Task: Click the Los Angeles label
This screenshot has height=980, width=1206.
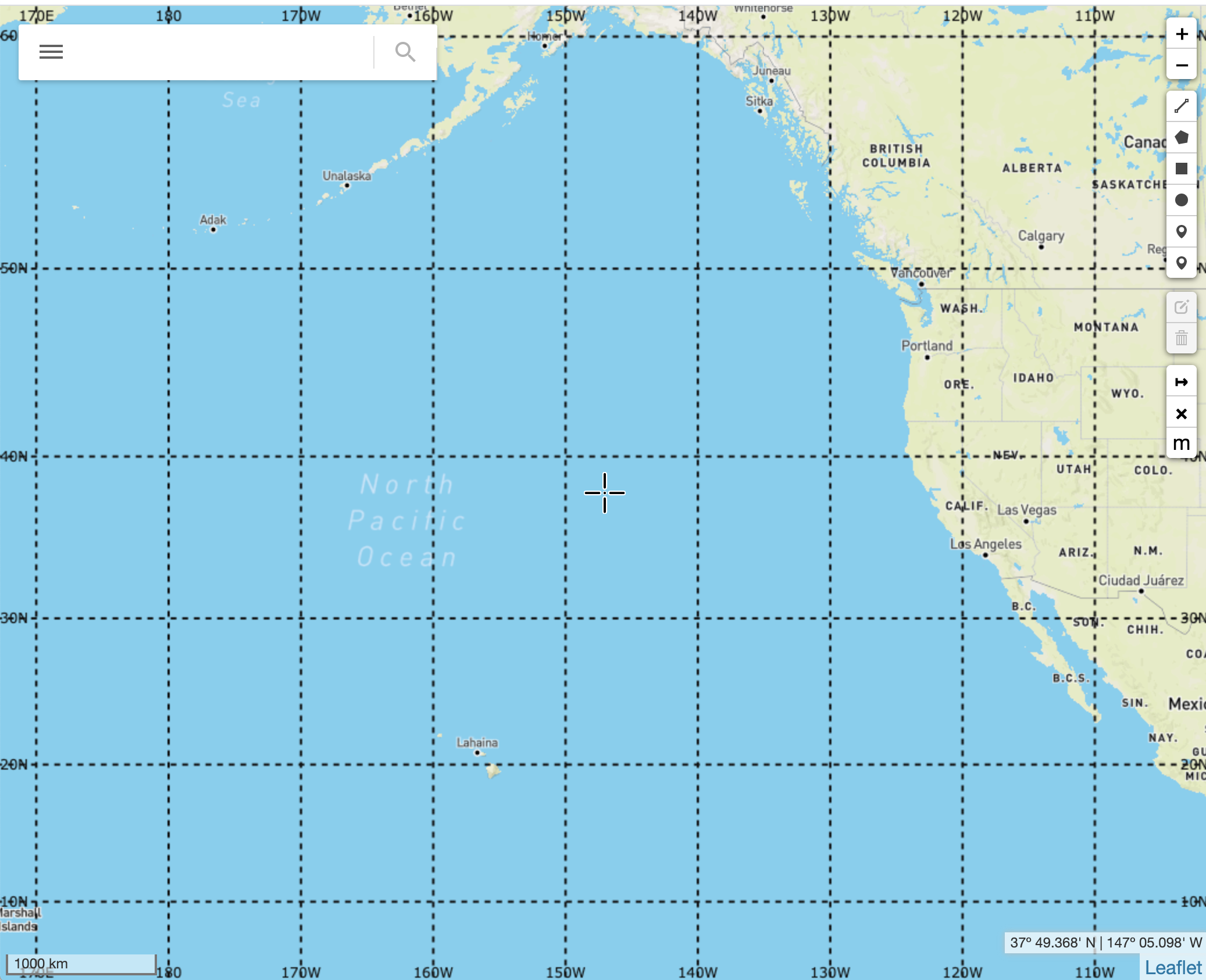Action: coord(986,544)
